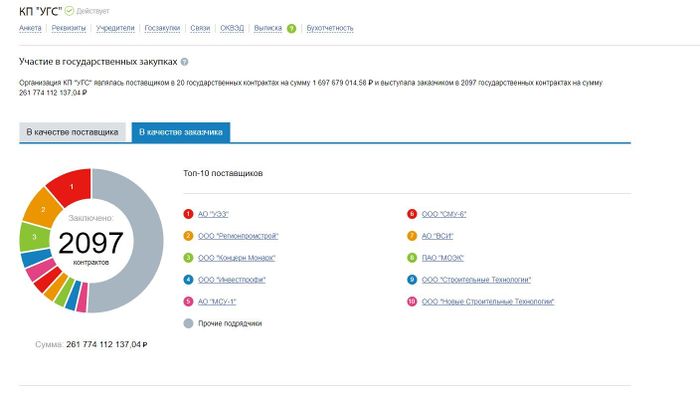Click the КП "УГС" company title
The image size is (700, 403).
pyautogui.click(x=40, y=11)
